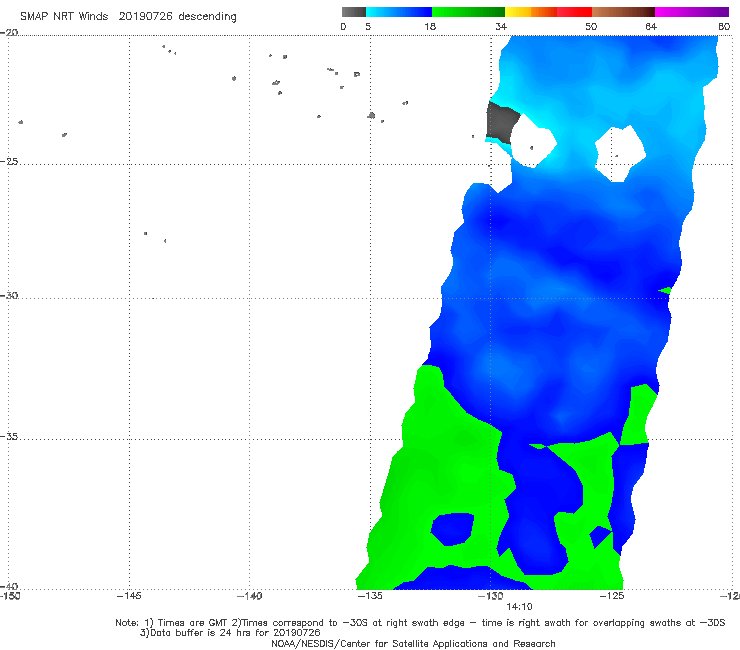Viewport: 740px width, 650px height.
Task: Click the brown segment of the color bar
Action: tap(623, 12)
